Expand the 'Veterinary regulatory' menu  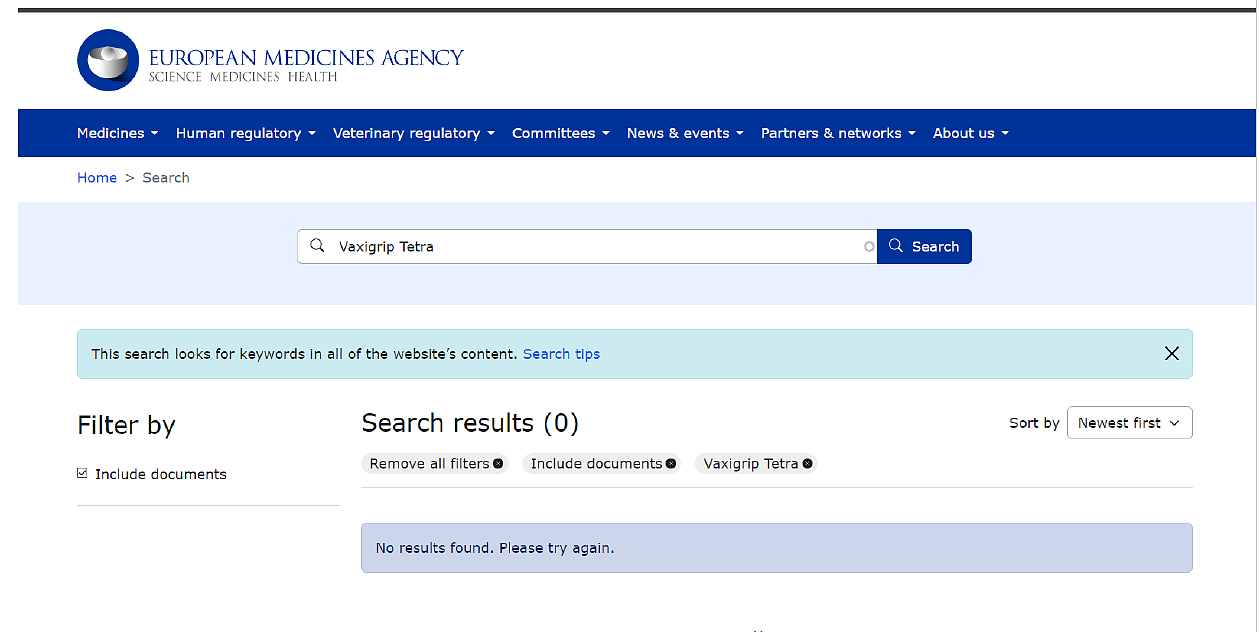coord(414,133)
